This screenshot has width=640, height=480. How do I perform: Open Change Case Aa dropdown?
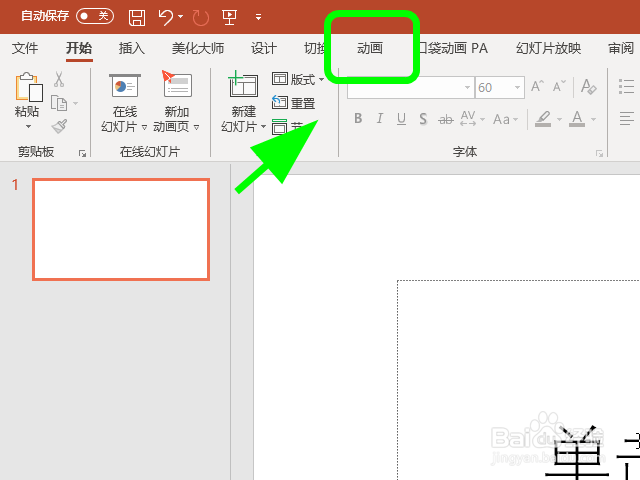pyautogui.click(x=505, y=119)
